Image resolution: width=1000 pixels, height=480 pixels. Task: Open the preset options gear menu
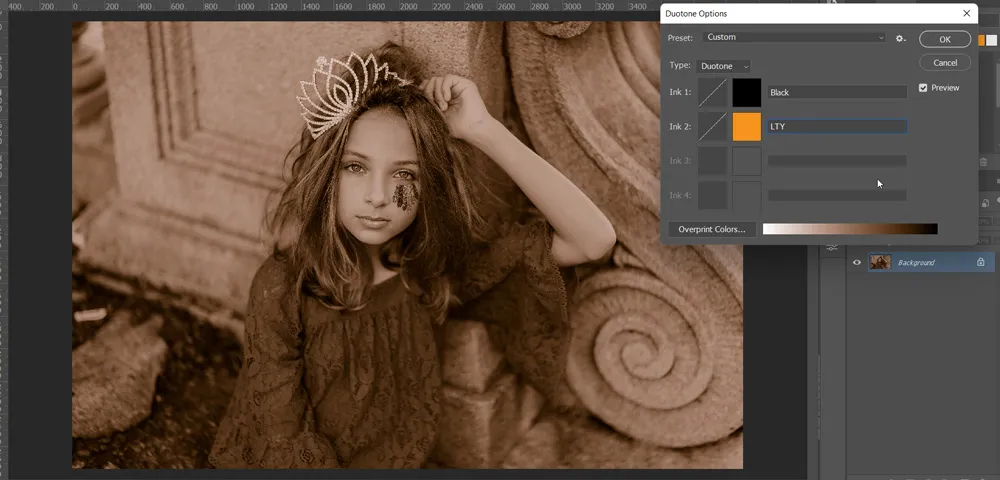[x=900, y=38]
